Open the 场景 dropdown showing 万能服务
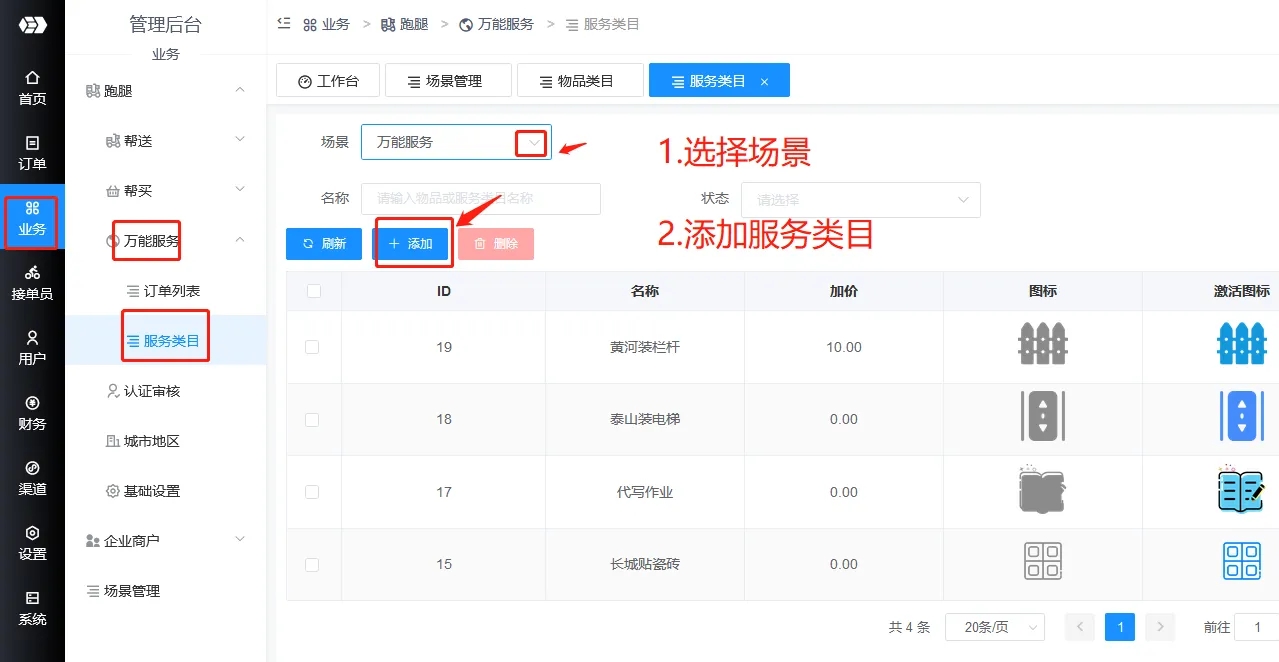This screenshot has height=662, width=1279. (x=455, y=142)
